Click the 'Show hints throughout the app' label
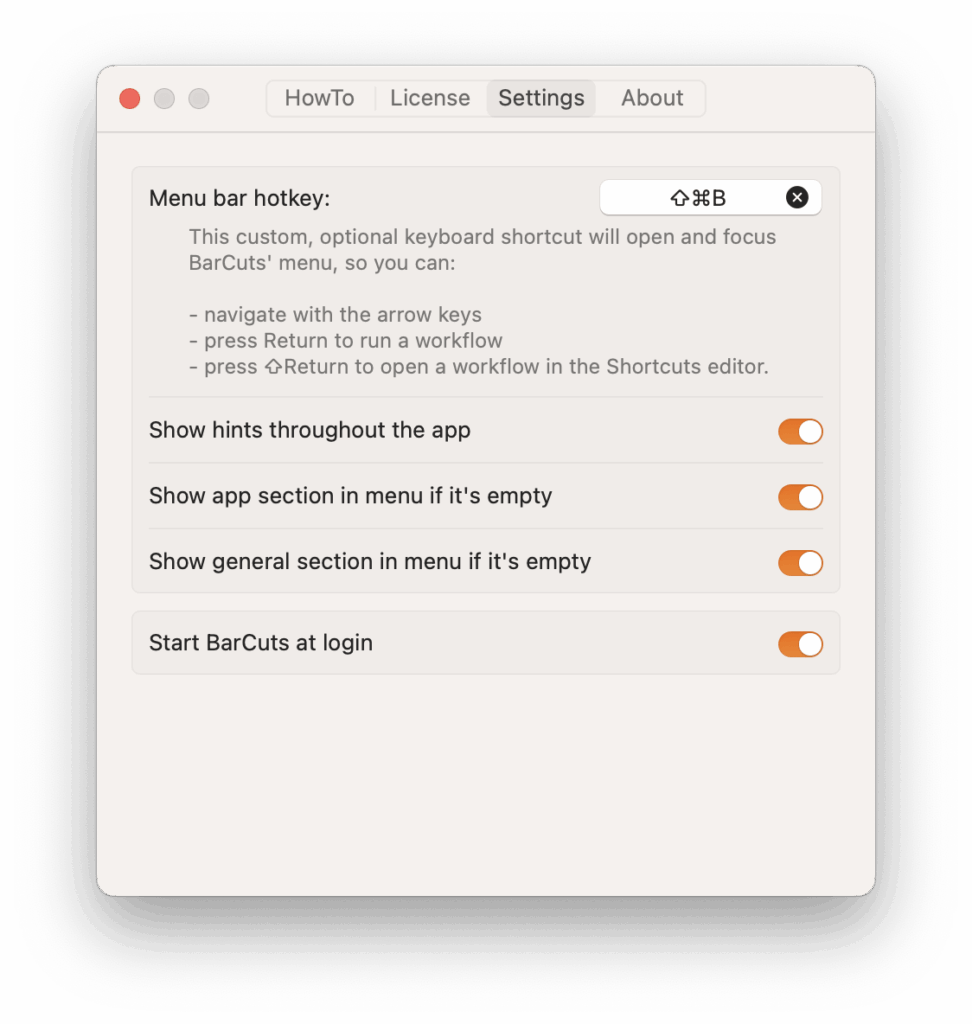The width and height of the screenshot is (972, 1024). coord(310,430)
